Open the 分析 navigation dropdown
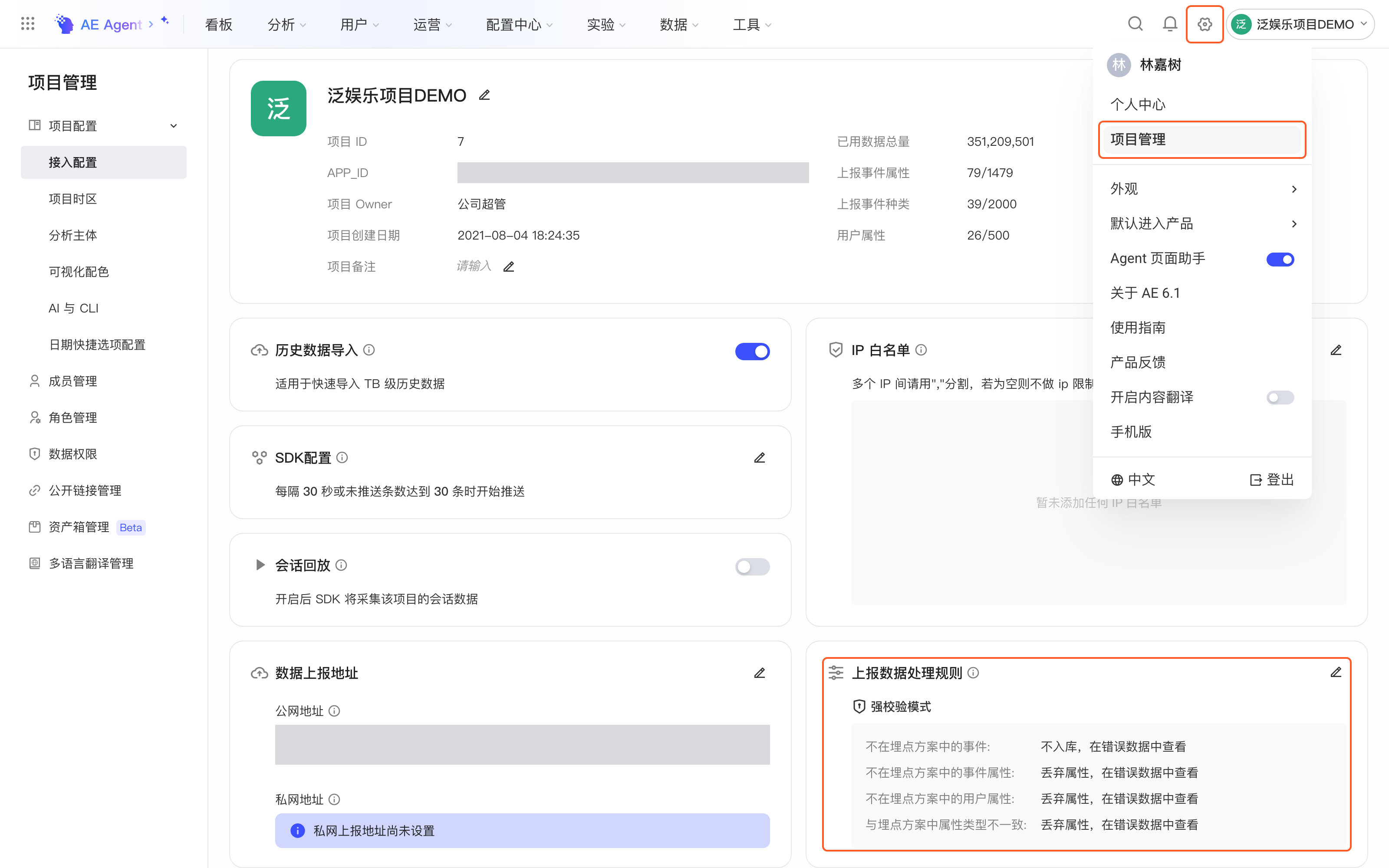The width and height of the screenshot is (1389, 868). (x=287, y=24)
